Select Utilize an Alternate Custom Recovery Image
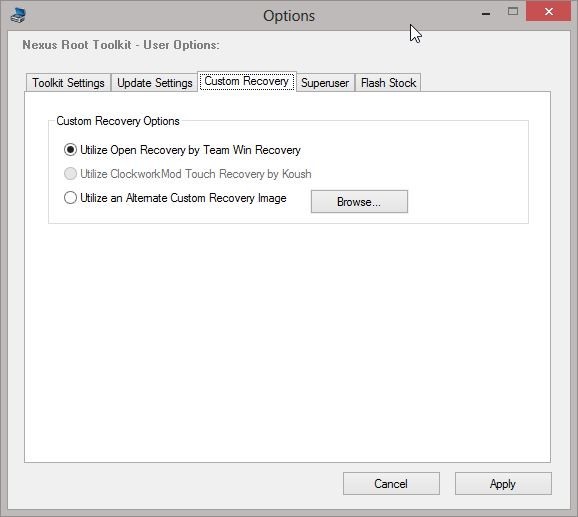This screenshot has height=517, width=578. pyautogui.click(x=175, y=198)
